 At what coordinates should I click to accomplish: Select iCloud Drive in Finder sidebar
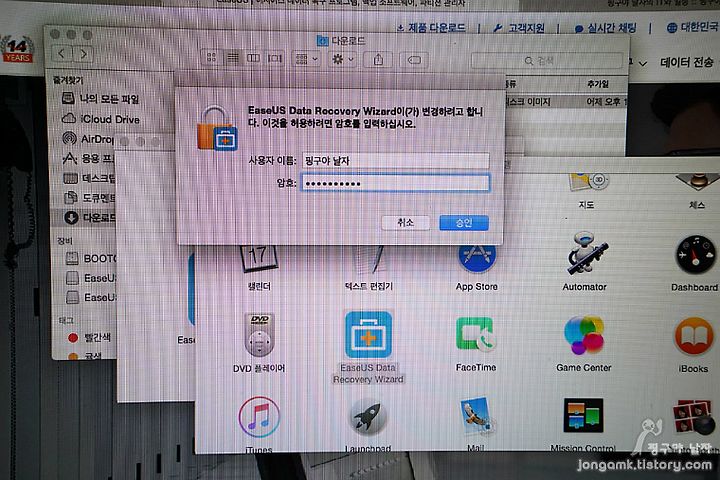click(101, 119)
